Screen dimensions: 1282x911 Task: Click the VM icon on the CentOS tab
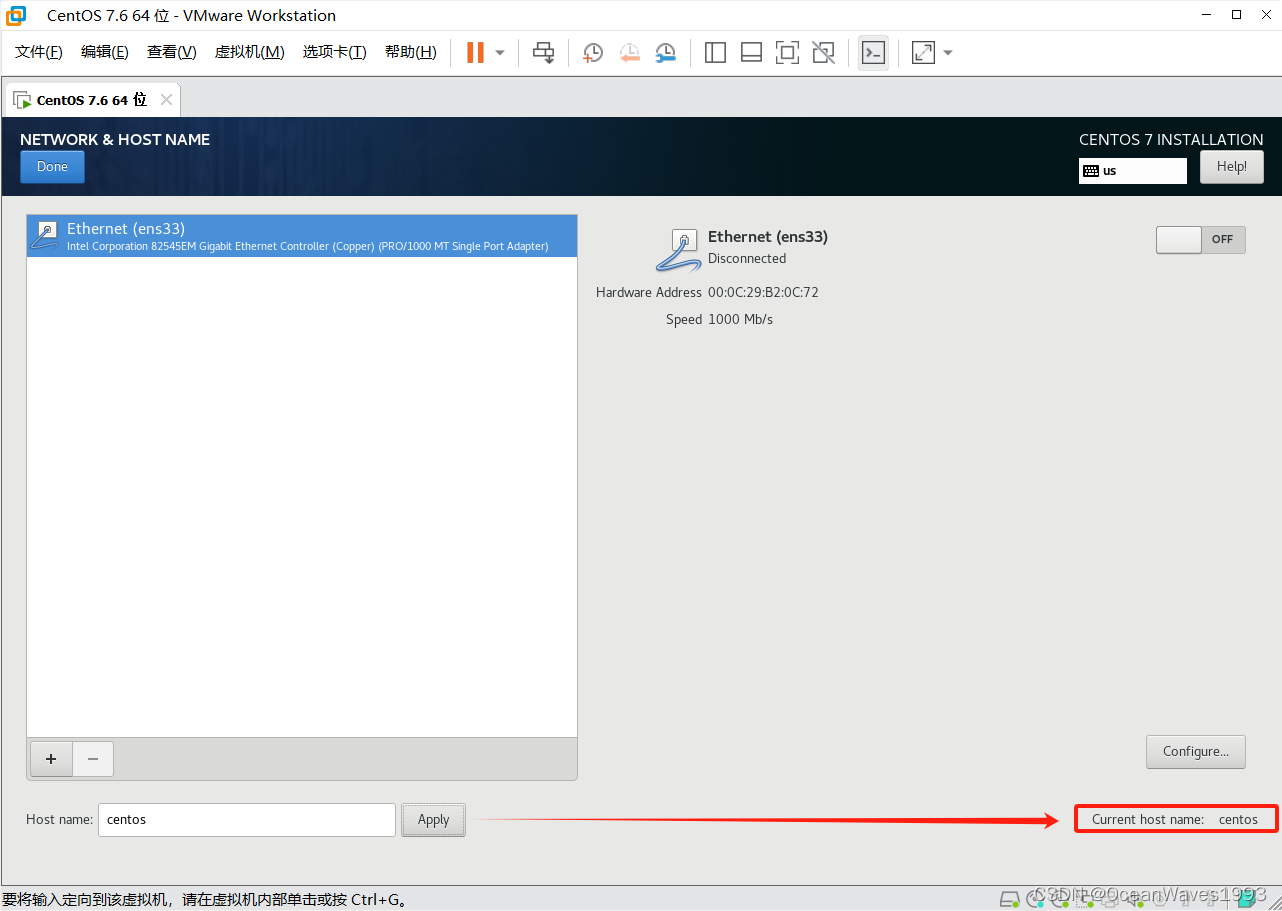coord(22,101)
